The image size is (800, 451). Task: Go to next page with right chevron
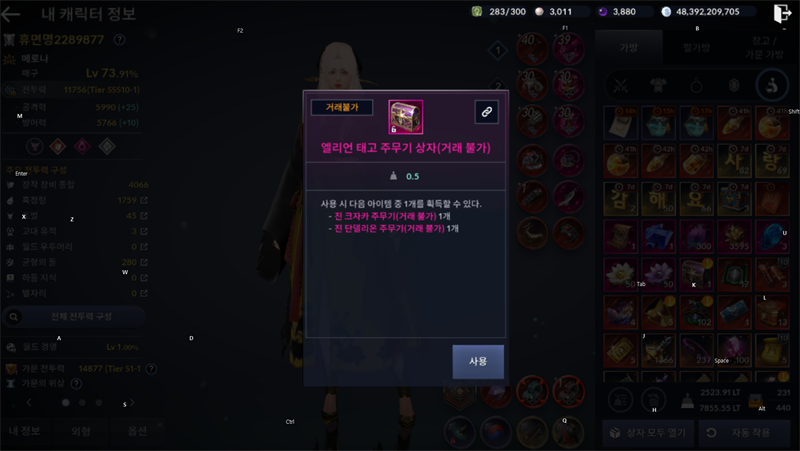pyautogui.click(x=132, y=403)
